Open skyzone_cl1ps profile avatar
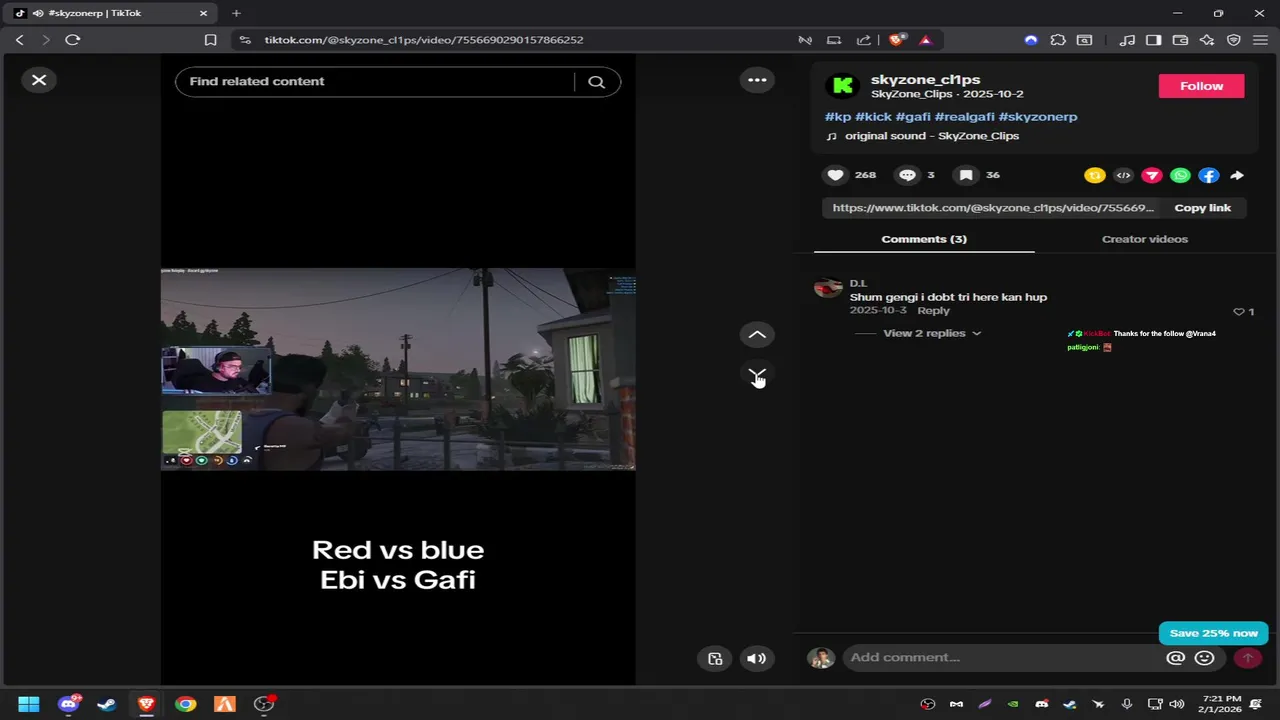 tap(843, 86)
